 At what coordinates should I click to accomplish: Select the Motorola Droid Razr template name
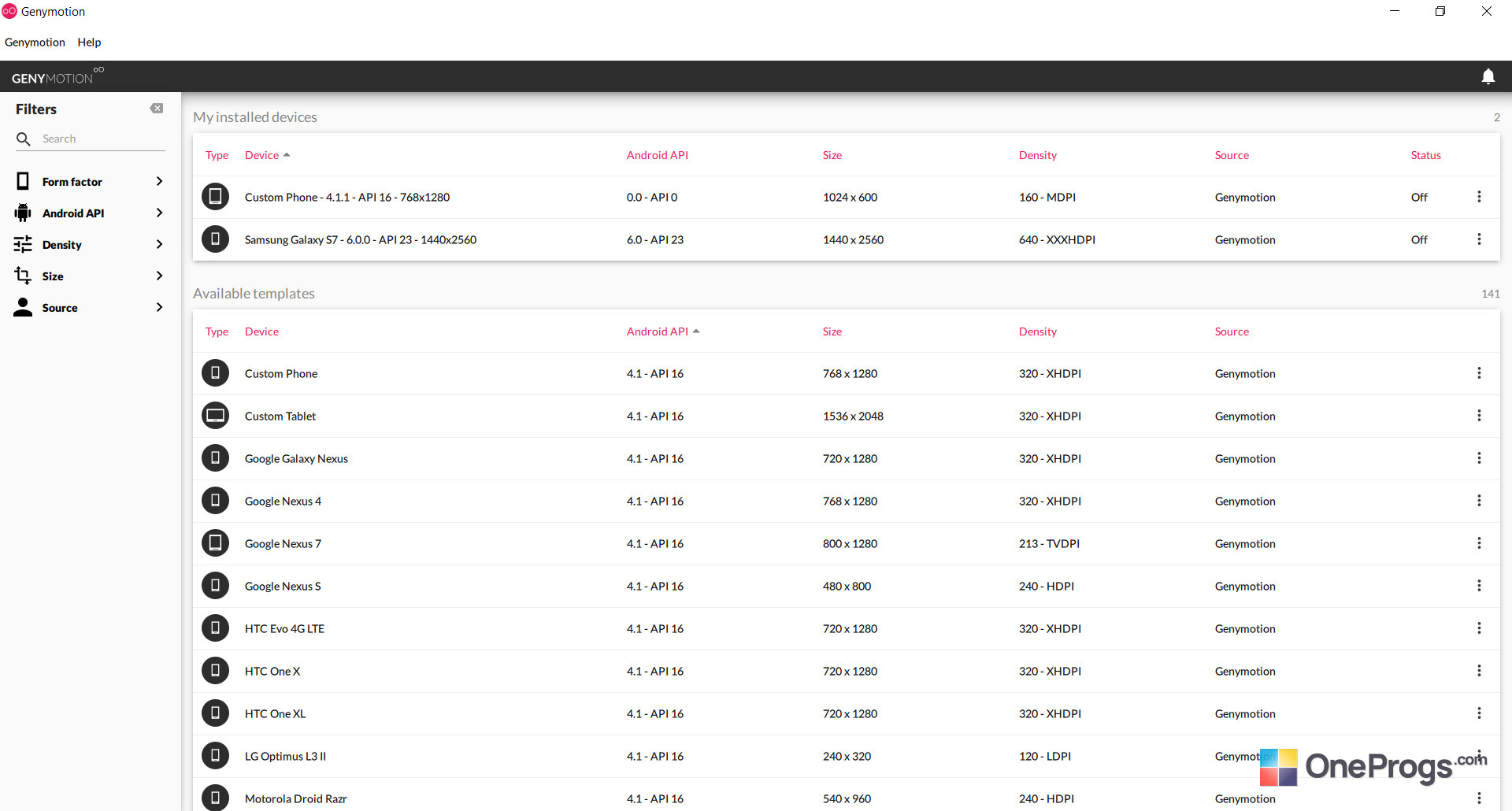tap(295, 798)
